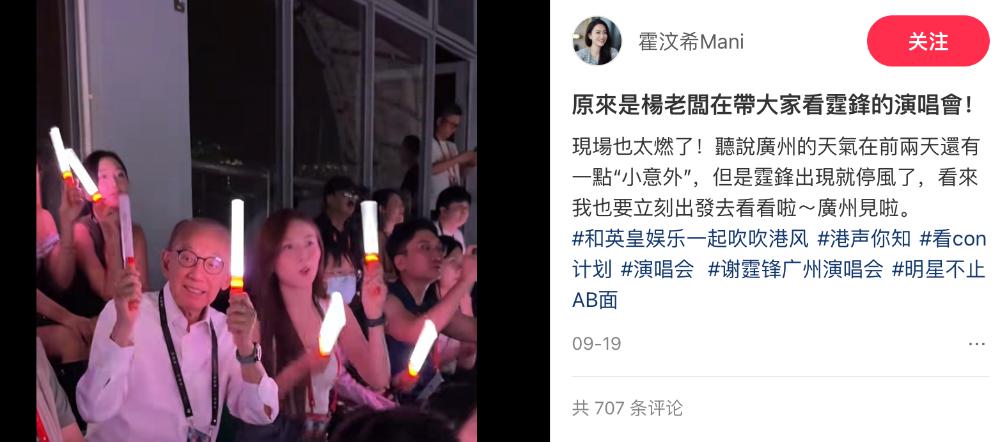Viewport: 1000px width, 442px height.
Task: View the 共 707 条评论 comments header
Action: pyautogui.click(x=627, y=408)
